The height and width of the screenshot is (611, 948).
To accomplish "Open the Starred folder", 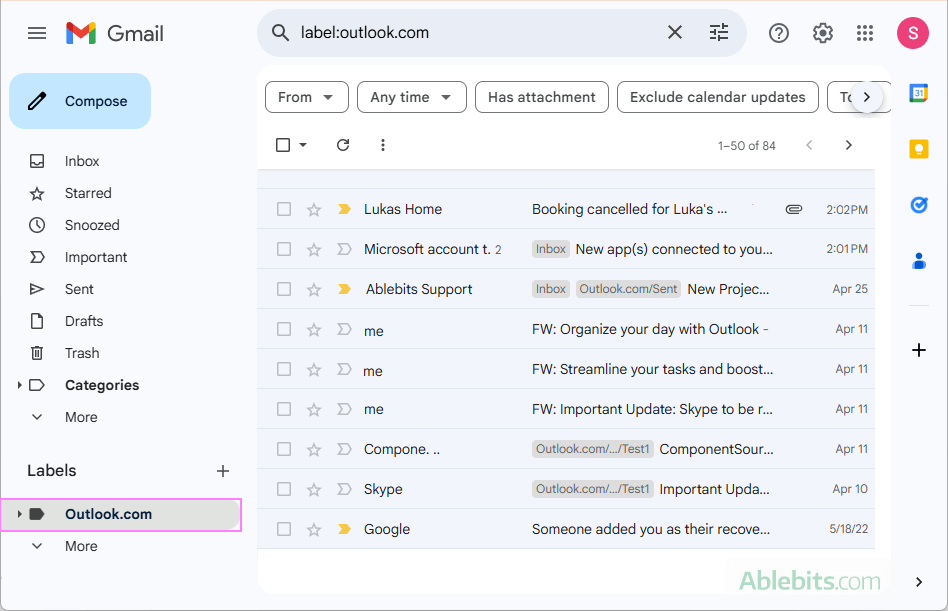I will click(88, 193).
